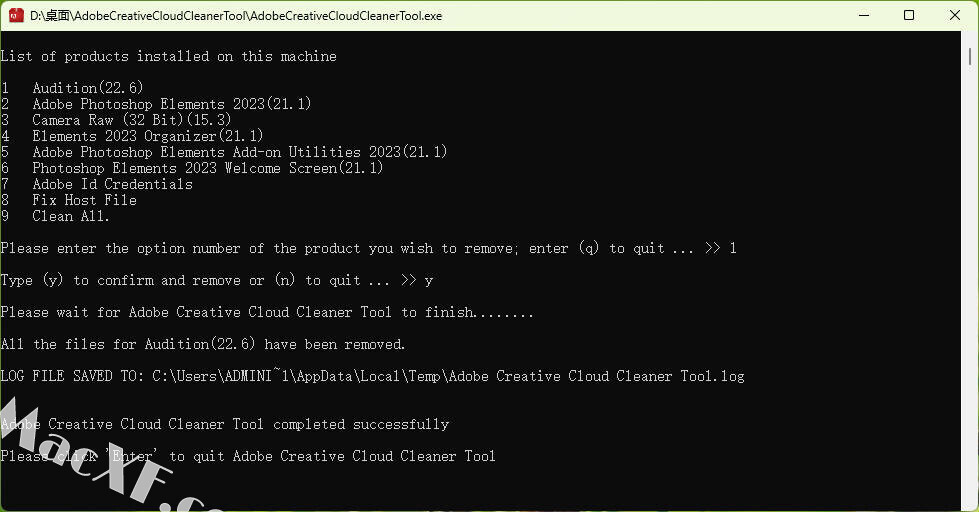Click the Adobe Id Credentials option
979x512 pixels.
(x=112, y=184)
